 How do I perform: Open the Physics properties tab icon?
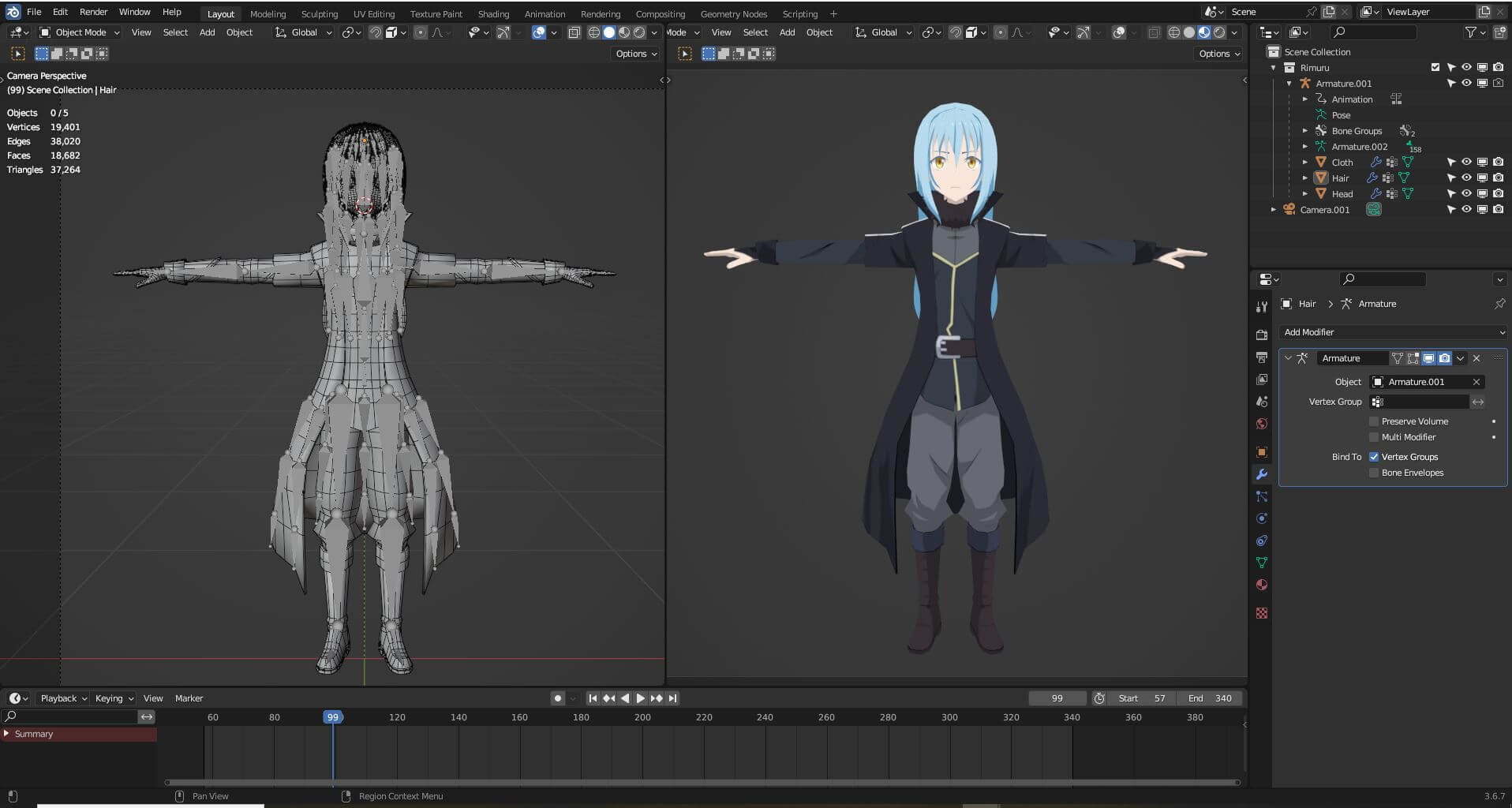tap(1261, 518)
